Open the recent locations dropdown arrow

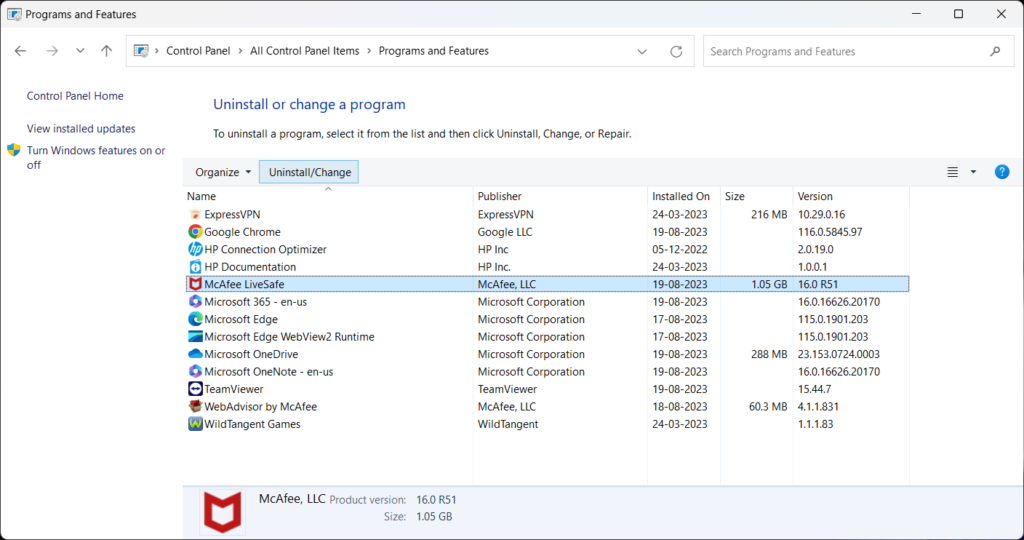pos(80,51)
